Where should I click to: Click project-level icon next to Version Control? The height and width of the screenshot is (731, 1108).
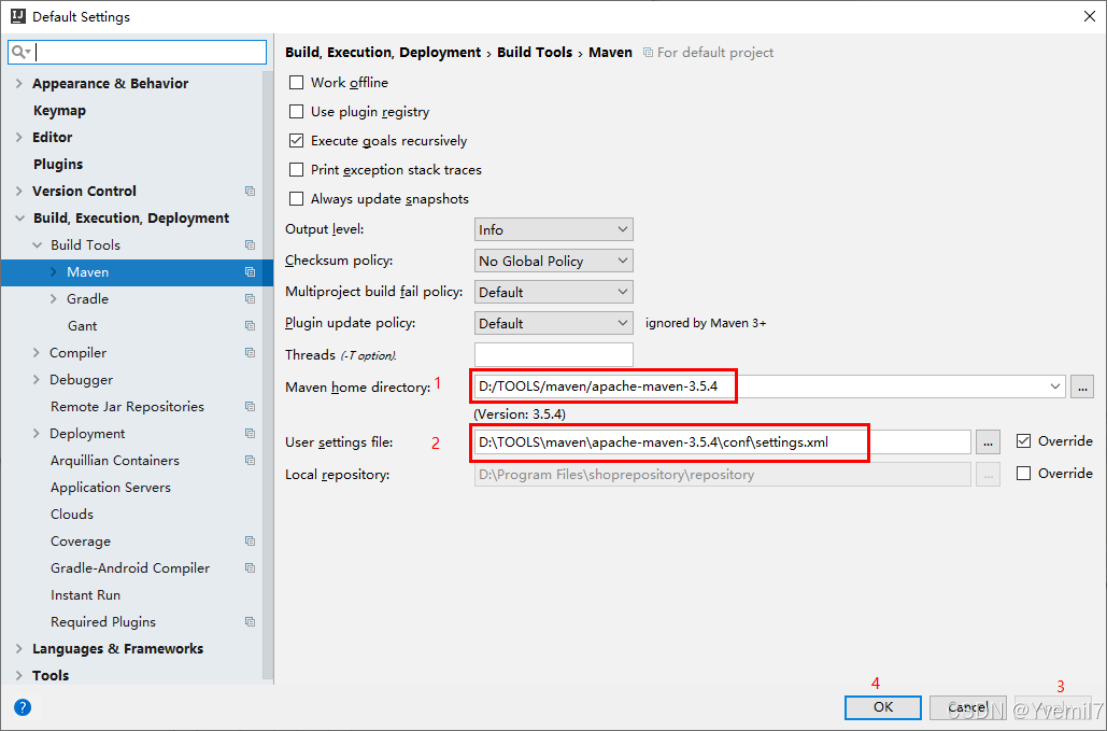(250, 191)
